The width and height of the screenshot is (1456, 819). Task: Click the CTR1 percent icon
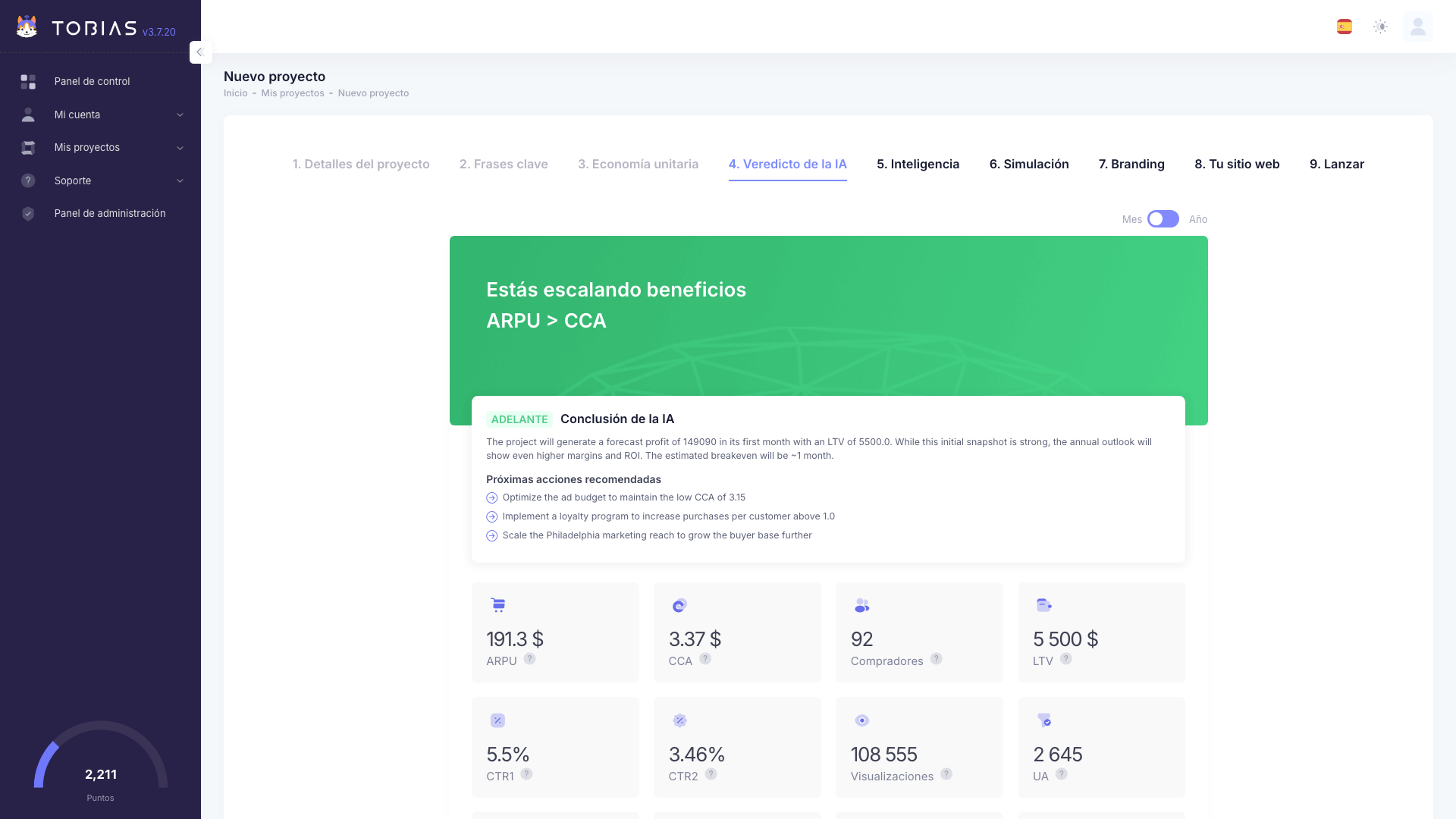[497, 720]
